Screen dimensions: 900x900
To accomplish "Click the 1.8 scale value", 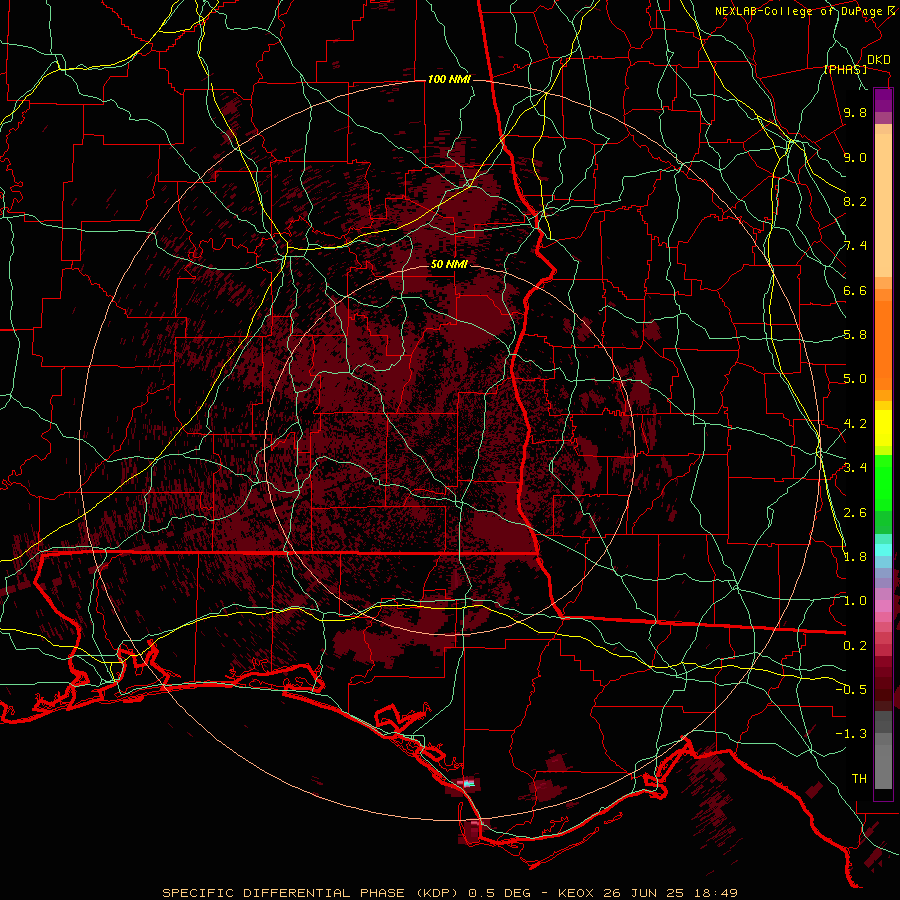I will (x=855, y=557).
